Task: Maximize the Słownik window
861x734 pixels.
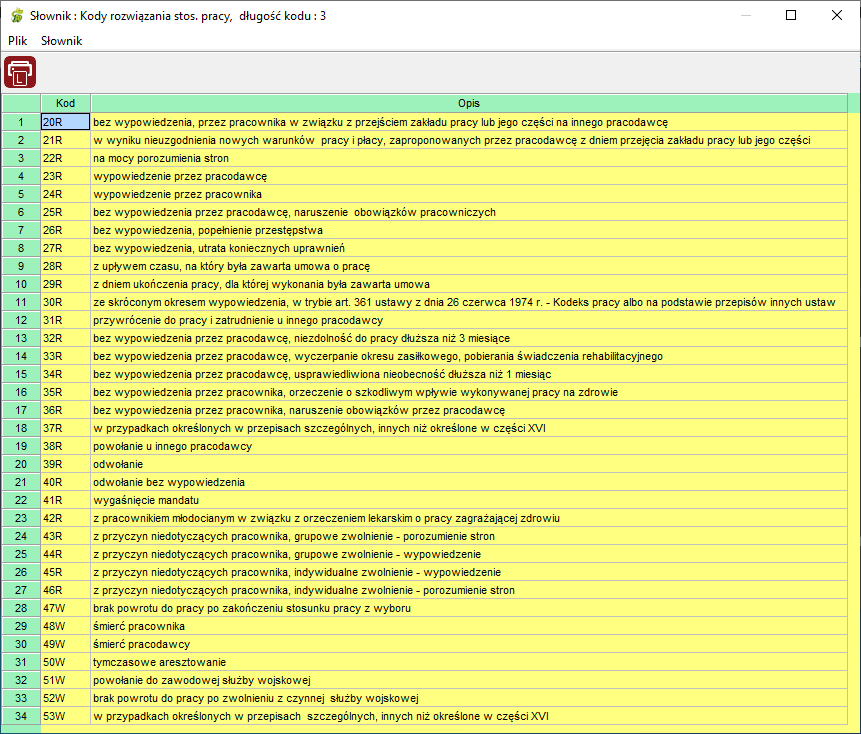Action: point(791,15)
